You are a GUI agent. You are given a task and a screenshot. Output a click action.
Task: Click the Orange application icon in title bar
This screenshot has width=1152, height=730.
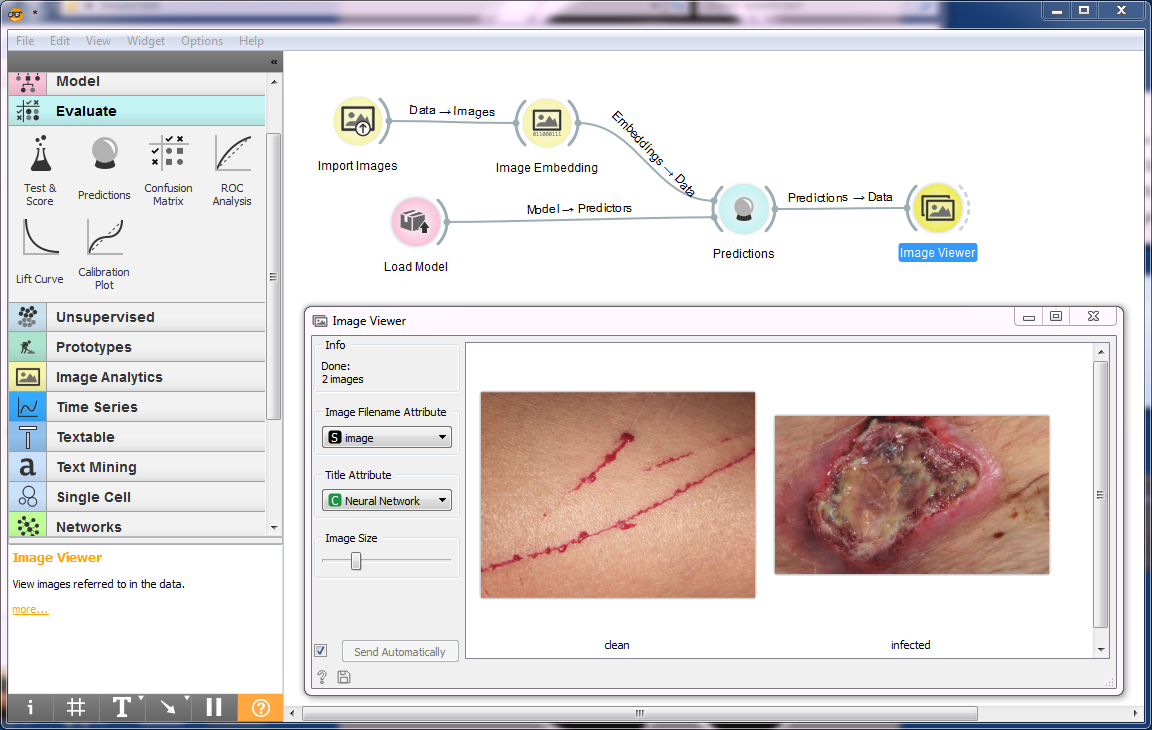coord(15,12)
